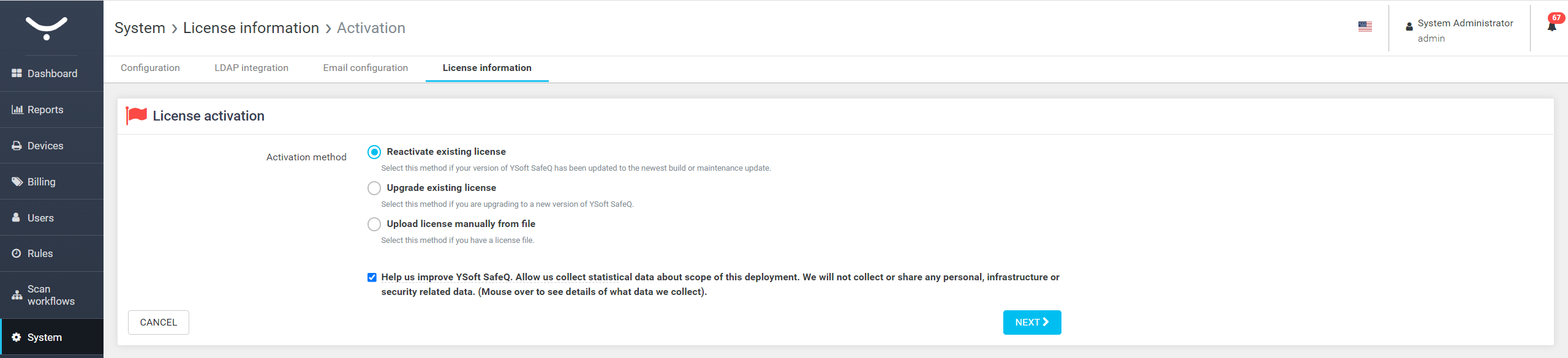
Task: Select Reactivate existing license option
Action: click(374, 152)
